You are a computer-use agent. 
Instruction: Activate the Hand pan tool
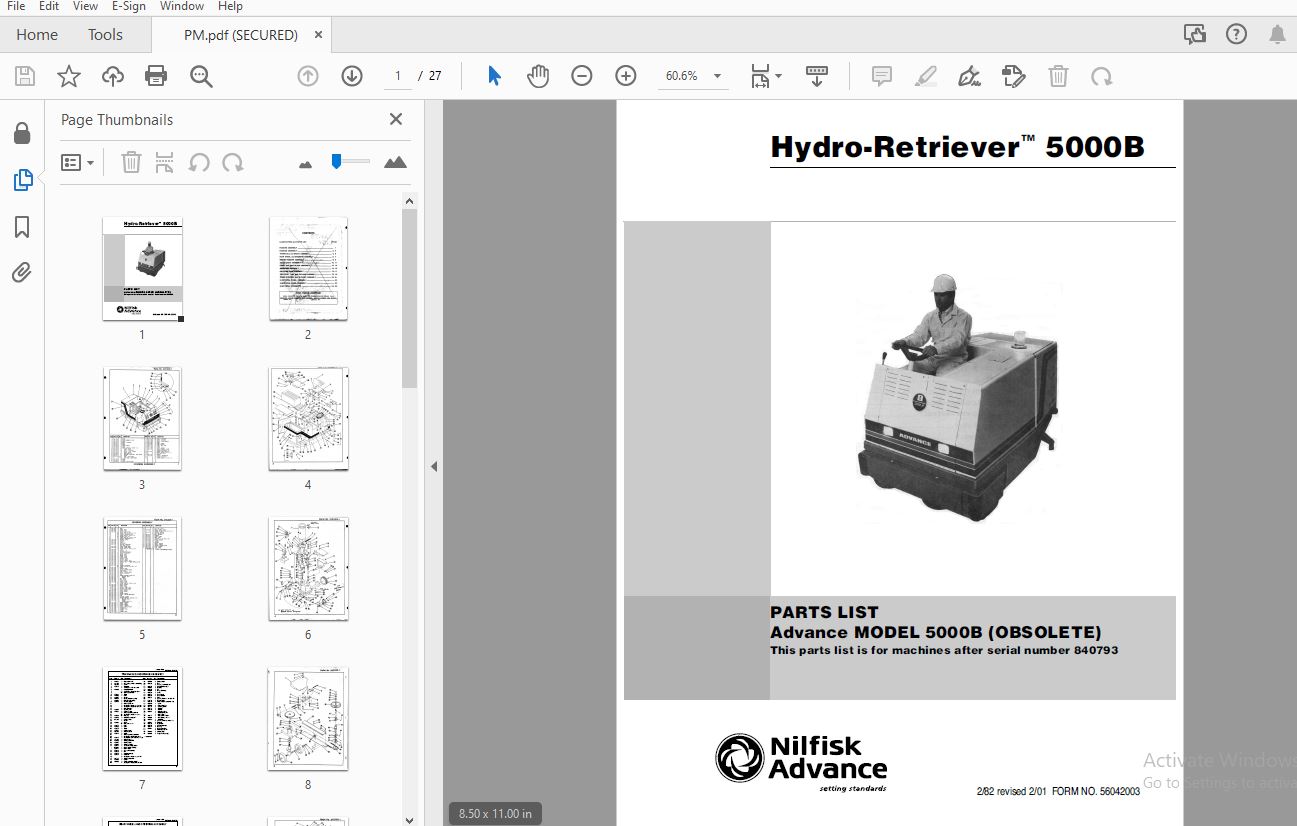point(538,76)
